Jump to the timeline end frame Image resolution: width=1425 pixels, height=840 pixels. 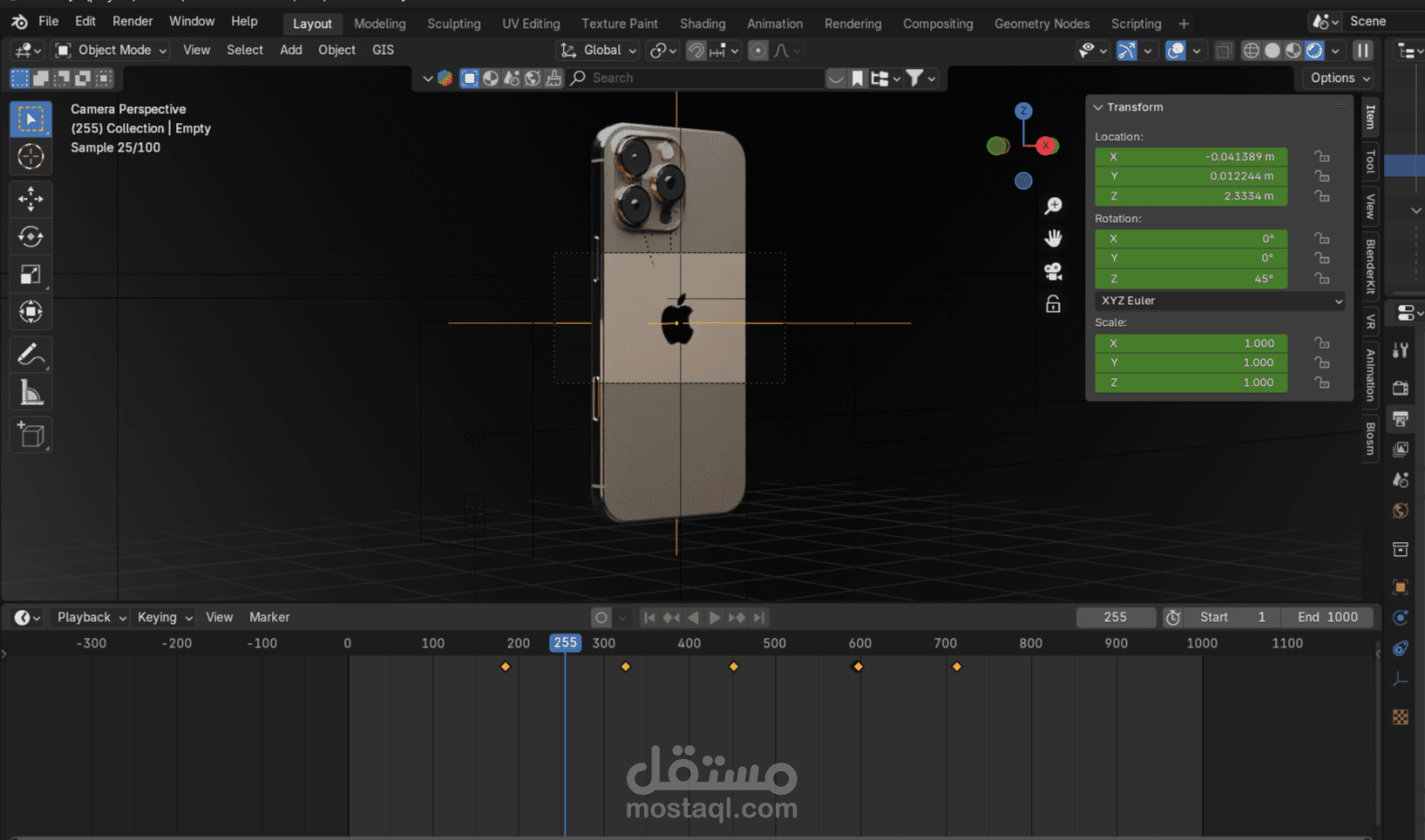click(x=759, y=617)
